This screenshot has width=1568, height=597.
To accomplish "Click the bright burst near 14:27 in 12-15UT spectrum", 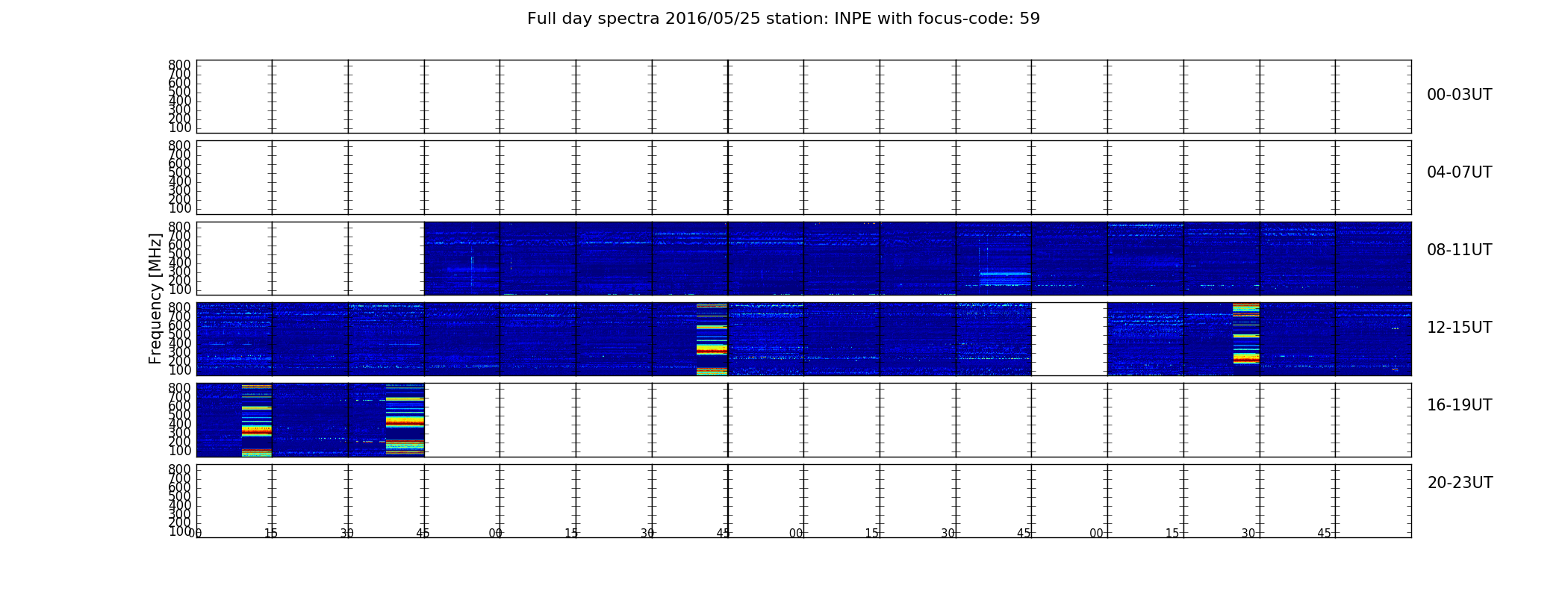I will [x=1245, y=334].
